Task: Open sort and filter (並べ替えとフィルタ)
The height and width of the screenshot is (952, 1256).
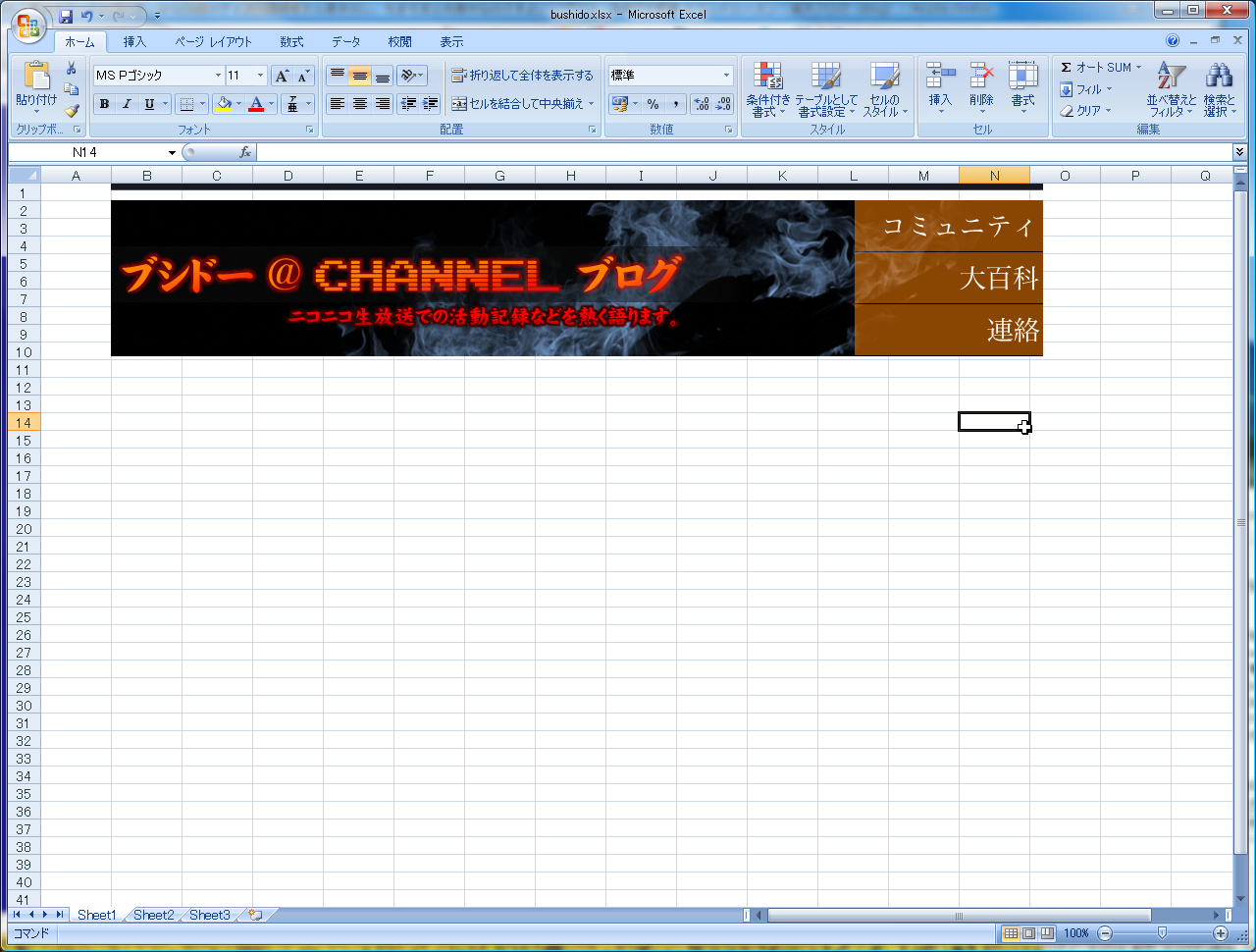Action: point(1172,89)
